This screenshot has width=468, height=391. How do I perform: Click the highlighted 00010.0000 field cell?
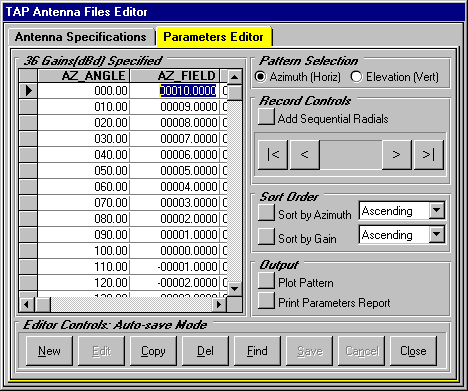(175, 91)
